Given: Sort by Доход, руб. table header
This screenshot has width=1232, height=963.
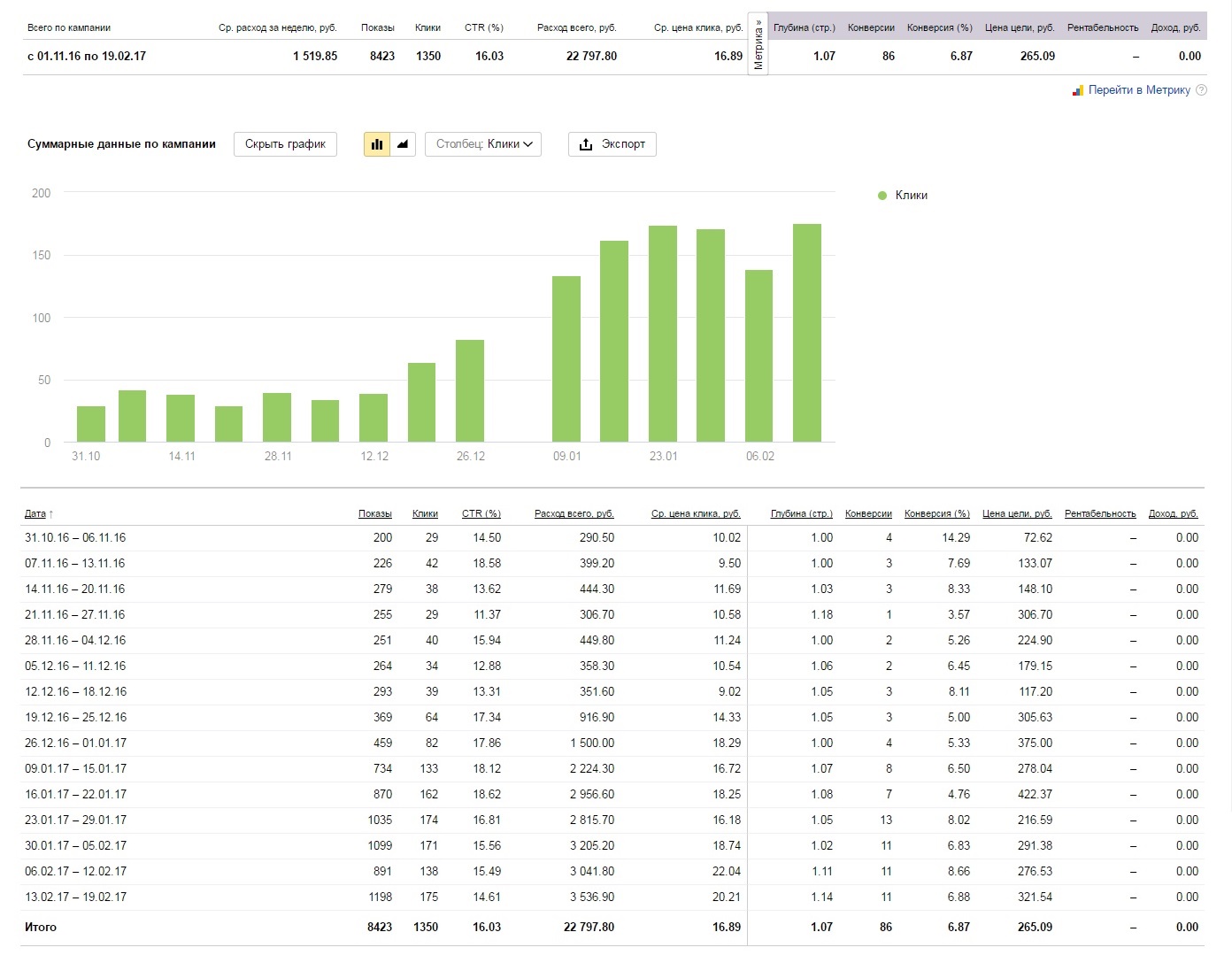Looking at the screenshot, I should 1174,513.
